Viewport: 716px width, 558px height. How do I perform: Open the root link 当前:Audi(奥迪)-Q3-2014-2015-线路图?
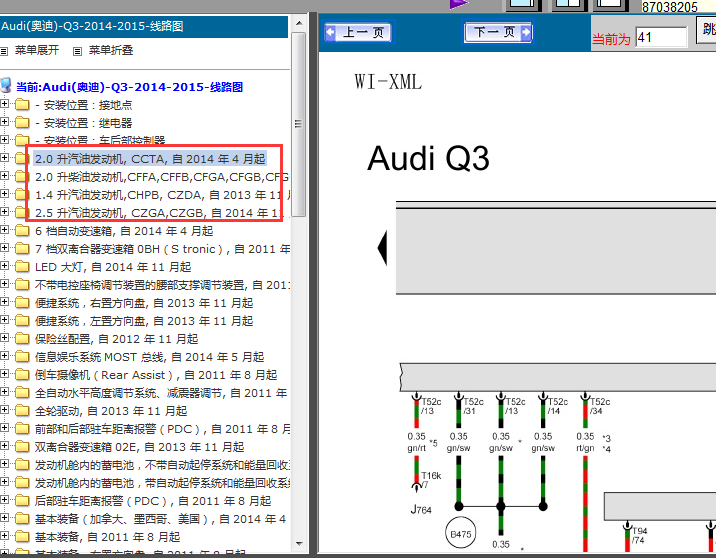(x=129, y=87)
